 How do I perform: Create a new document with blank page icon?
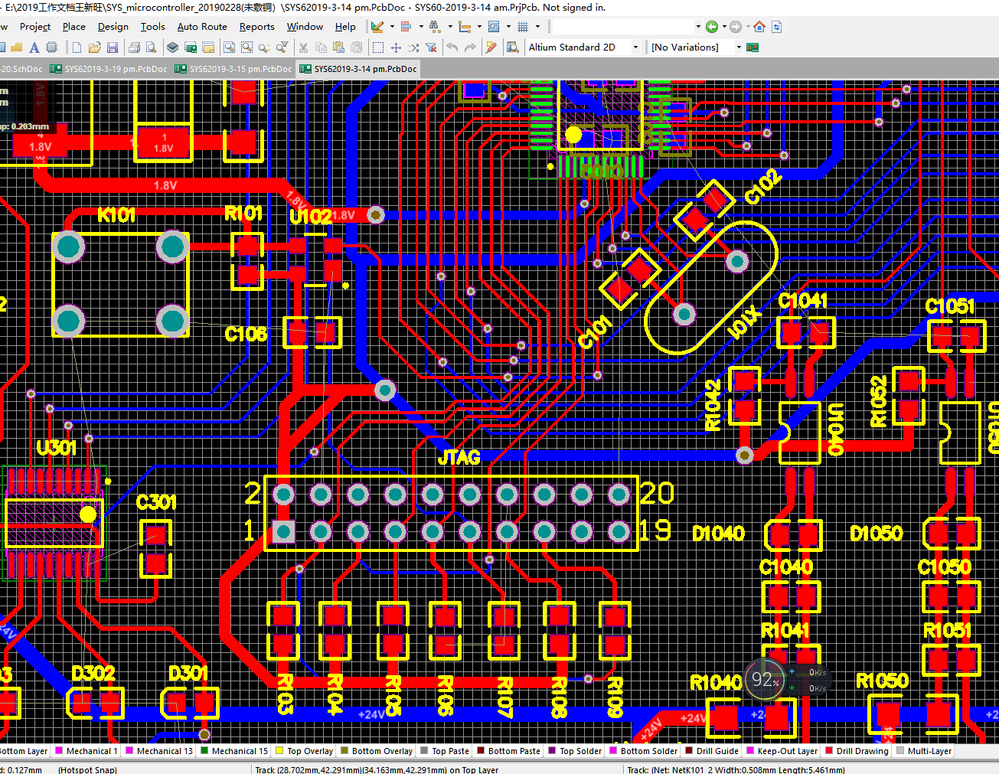tap(76, 47)
